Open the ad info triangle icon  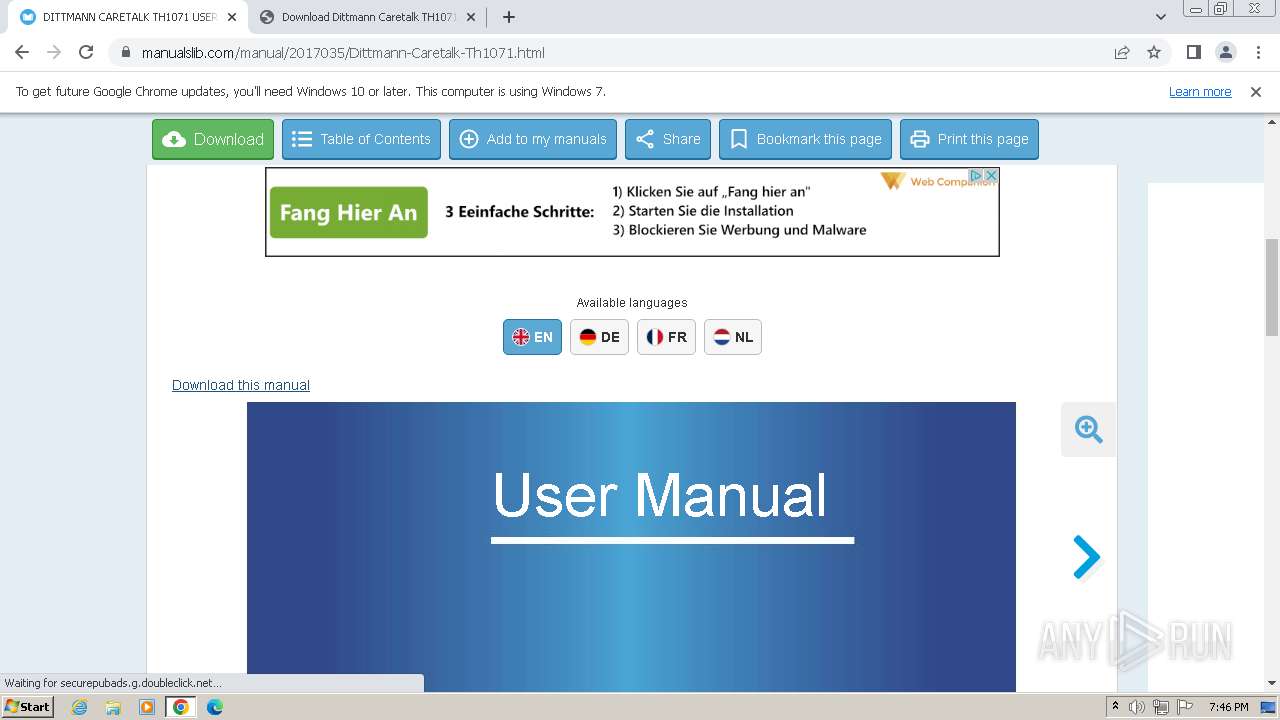coord(977,175)
